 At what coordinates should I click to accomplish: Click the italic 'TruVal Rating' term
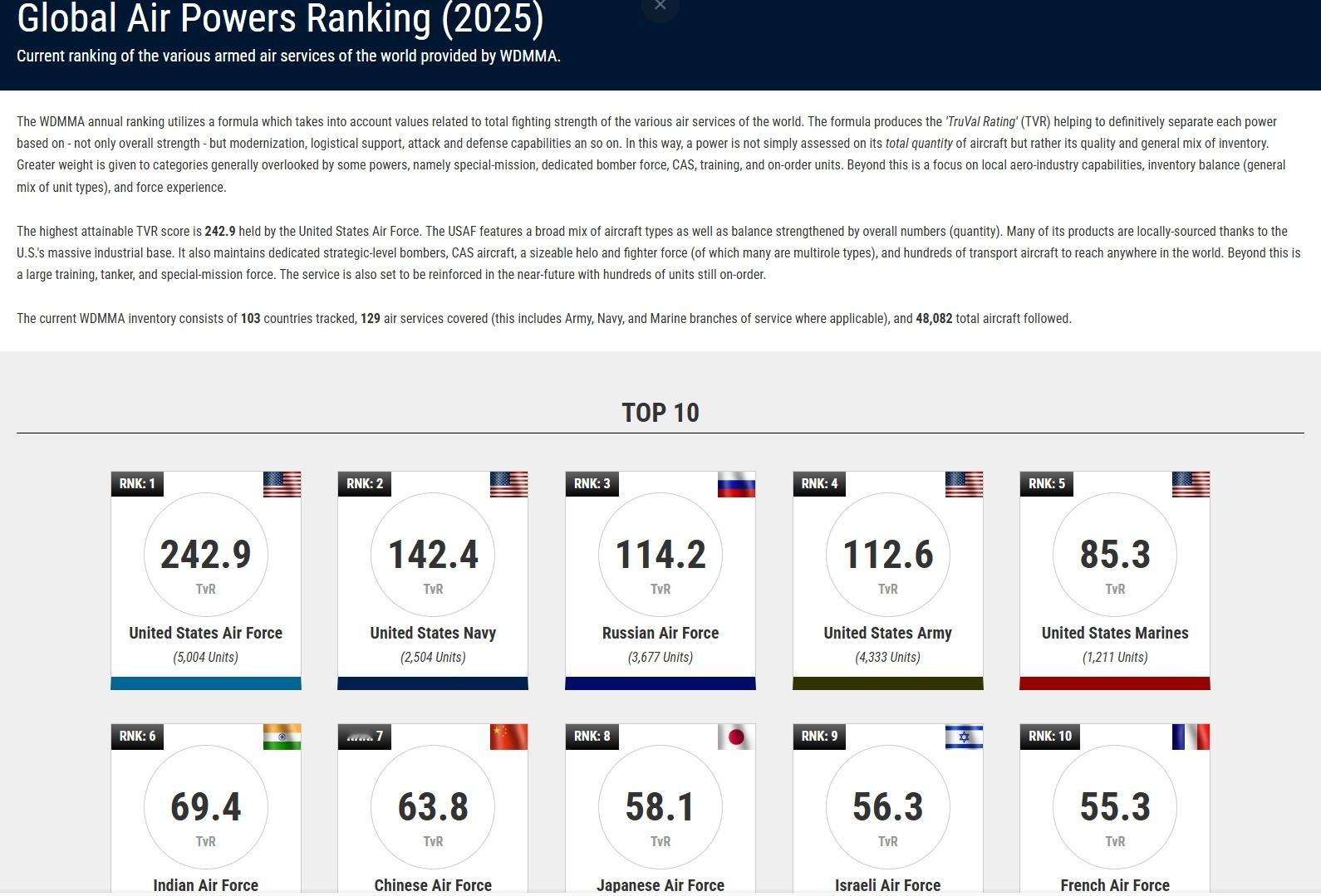pos(981,122)
